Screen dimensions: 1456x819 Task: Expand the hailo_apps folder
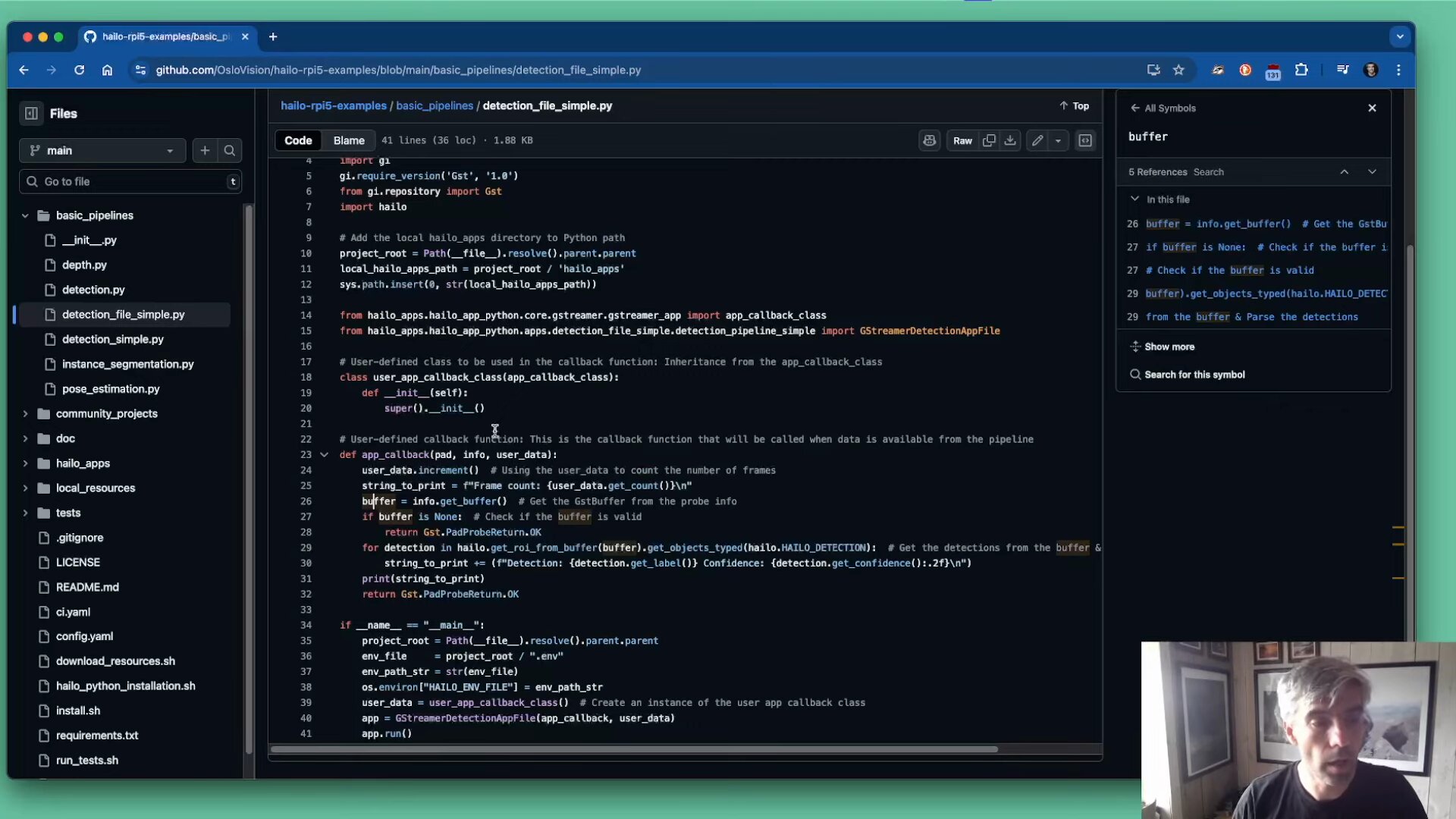coord(25,463)
